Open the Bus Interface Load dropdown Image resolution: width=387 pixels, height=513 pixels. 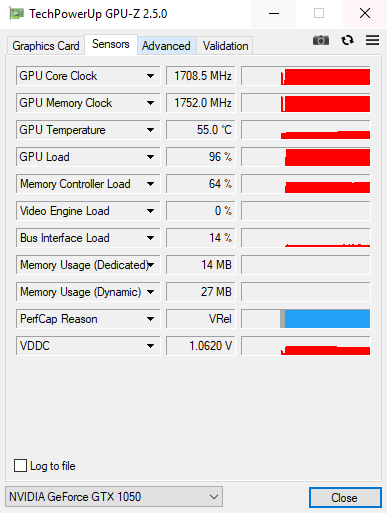pos(150,238)
